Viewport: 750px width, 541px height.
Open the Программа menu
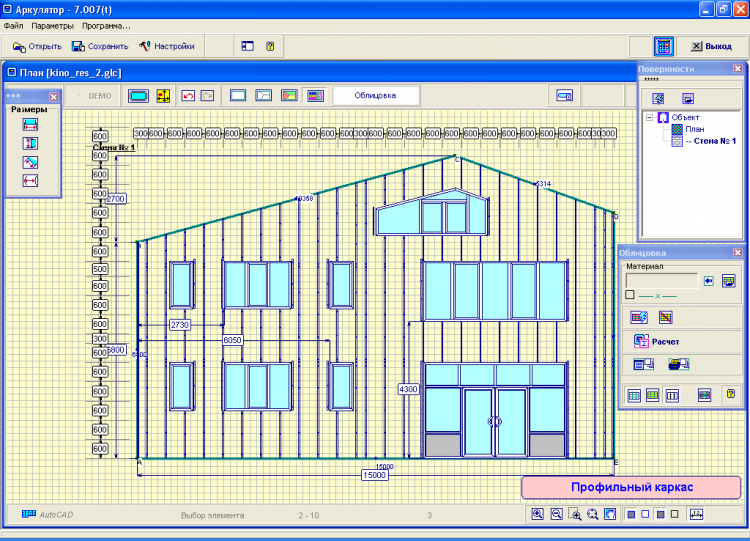click(106, 26)
